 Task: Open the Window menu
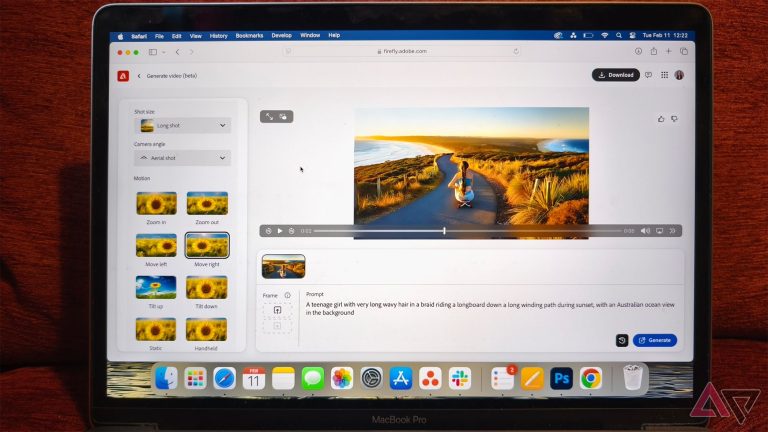pos(310,36)
